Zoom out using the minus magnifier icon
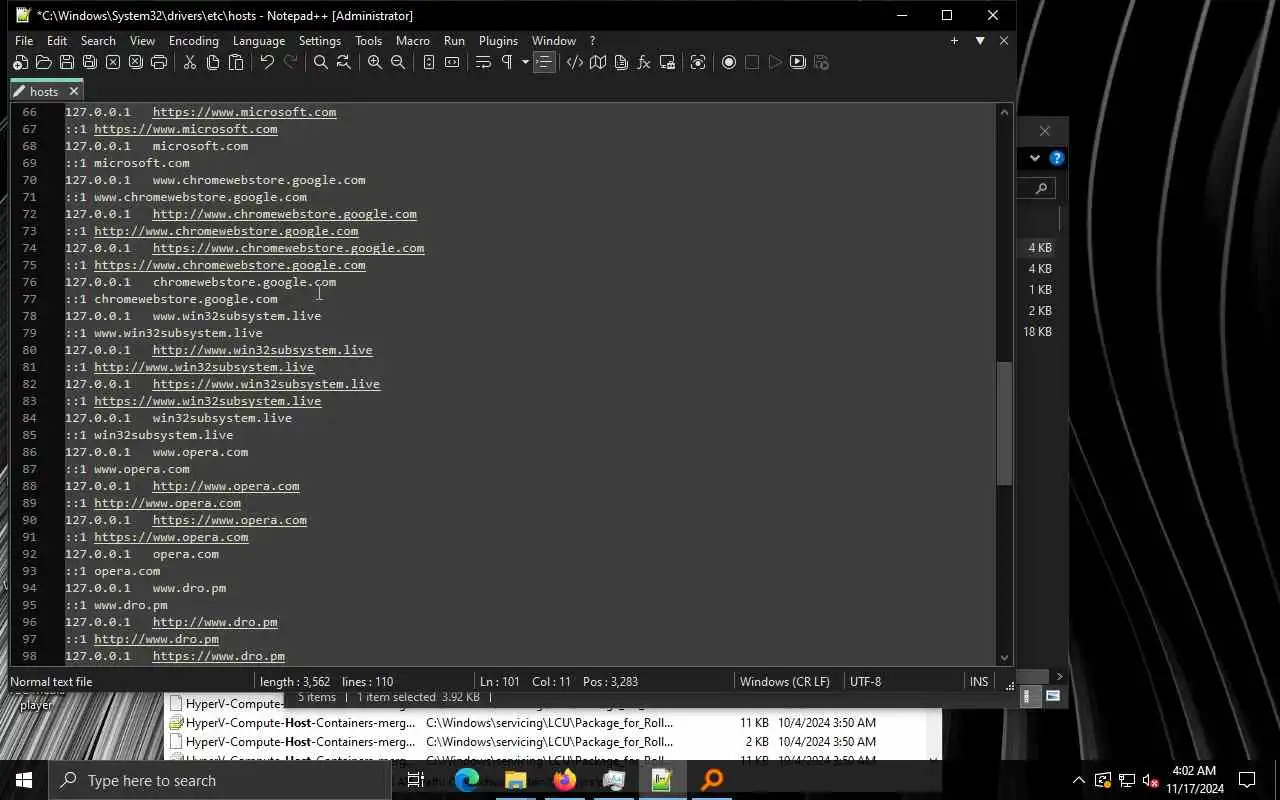Screen dimensions: 1280x800 pyautogui.click(x=397, y=62)
